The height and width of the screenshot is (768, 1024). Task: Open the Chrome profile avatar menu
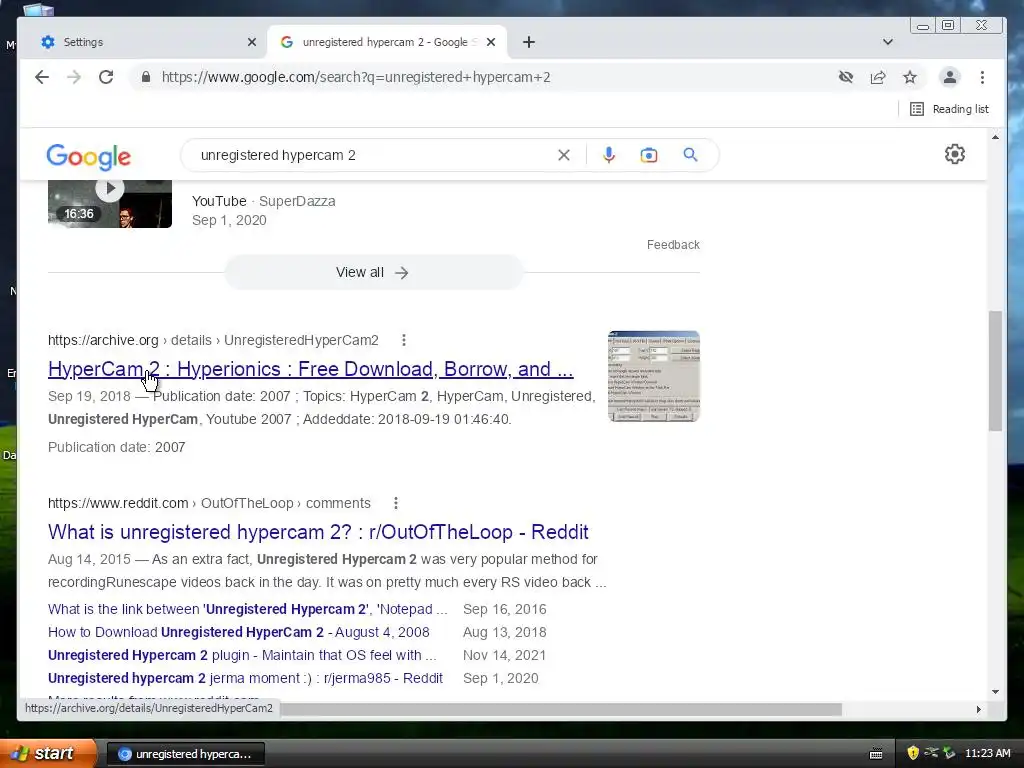coord(950,77)
